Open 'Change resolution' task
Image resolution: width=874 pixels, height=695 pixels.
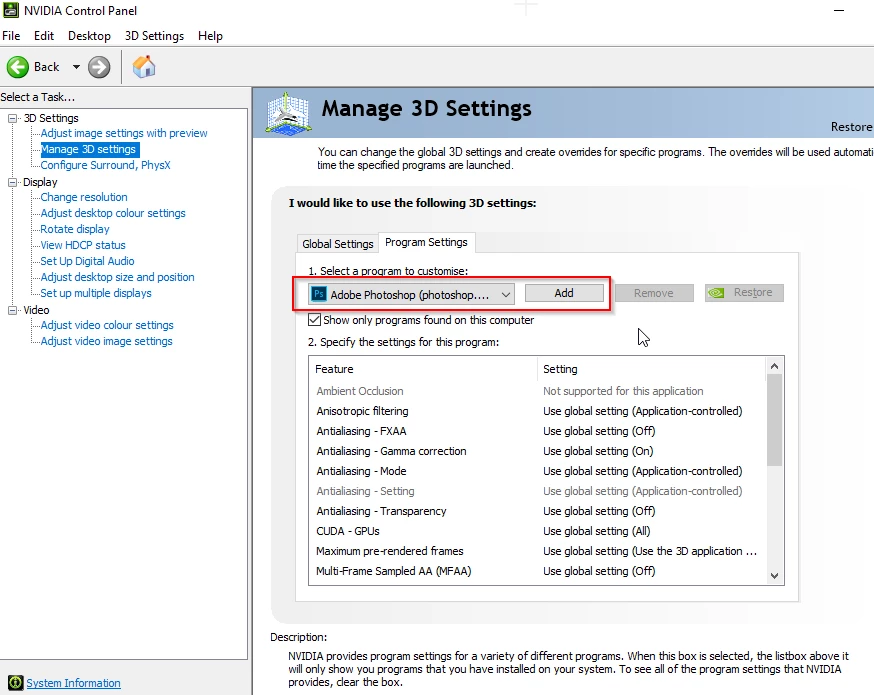(x=84, y=197)
